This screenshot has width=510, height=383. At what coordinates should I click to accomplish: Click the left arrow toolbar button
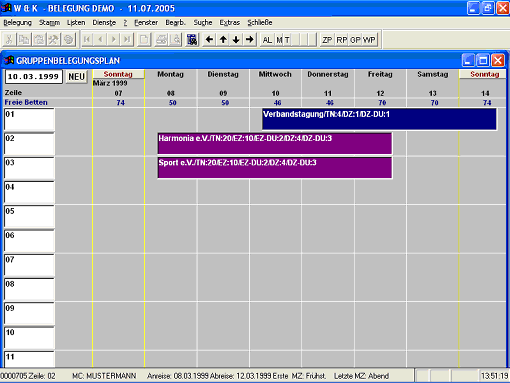tap(209, 40)
